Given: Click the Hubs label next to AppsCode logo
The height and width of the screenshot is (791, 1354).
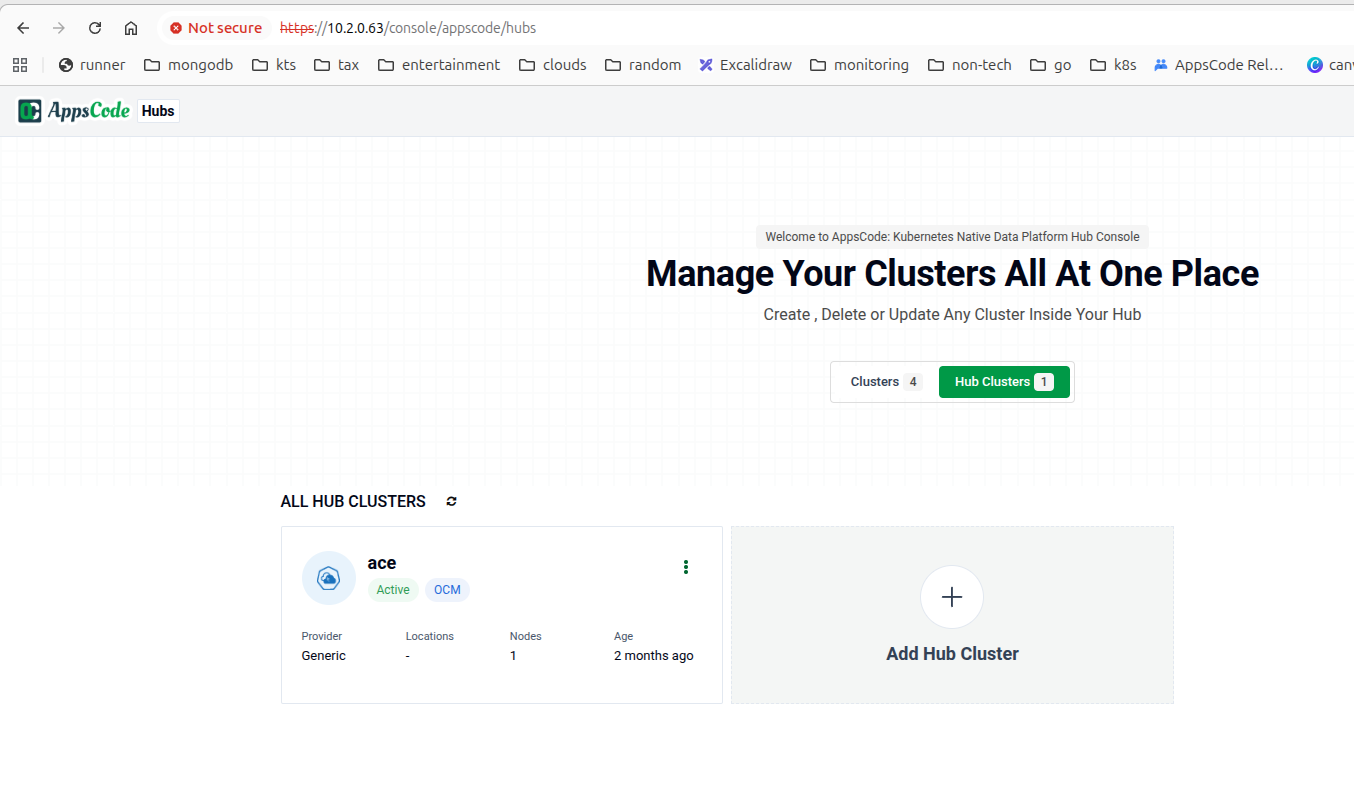Looking at the screenshot, I should pos(158,111).
